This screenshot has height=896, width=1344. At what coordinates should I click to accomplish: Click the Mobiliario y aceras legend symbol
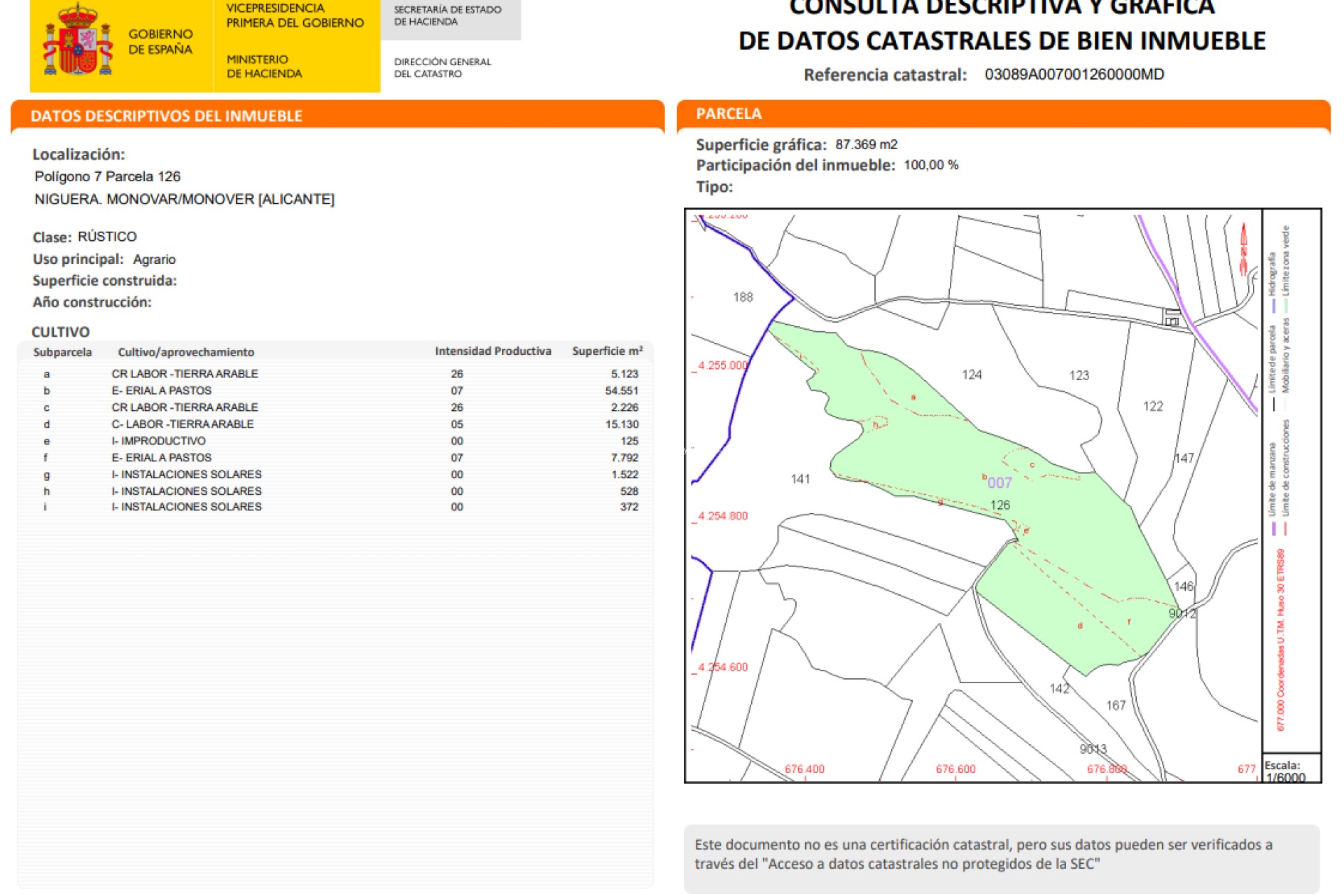pyautogui.click(x=1287, y=403)
